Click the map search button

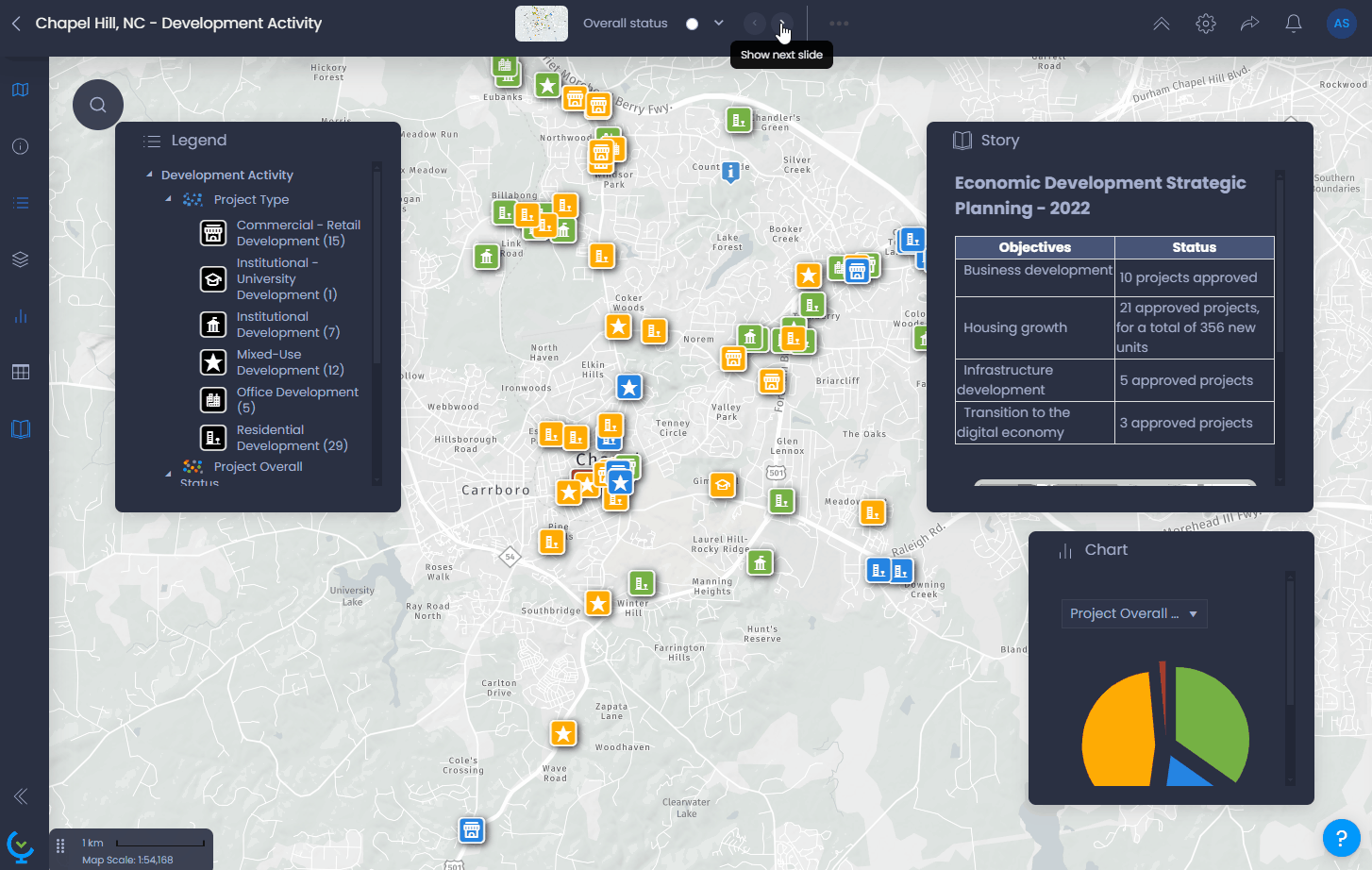coord(98,105)
